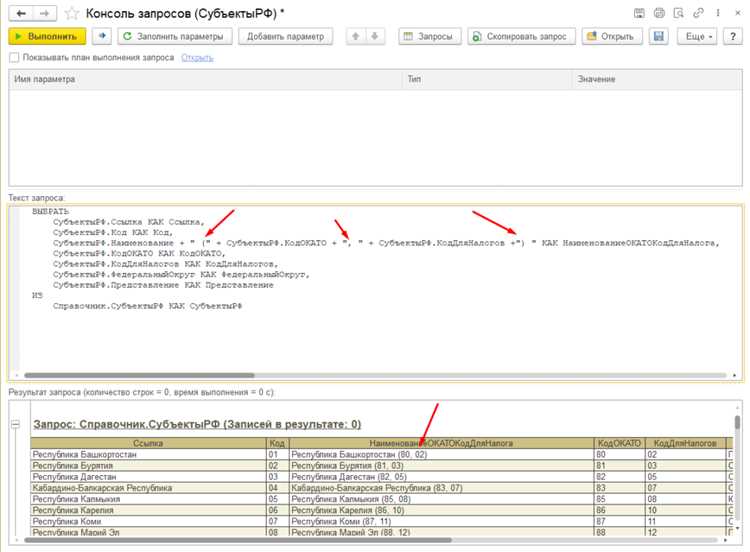Image resolution: width=750 pixels, height=552 pixels.
Task: Go back with the left arrow button
Action: point(21,13)
